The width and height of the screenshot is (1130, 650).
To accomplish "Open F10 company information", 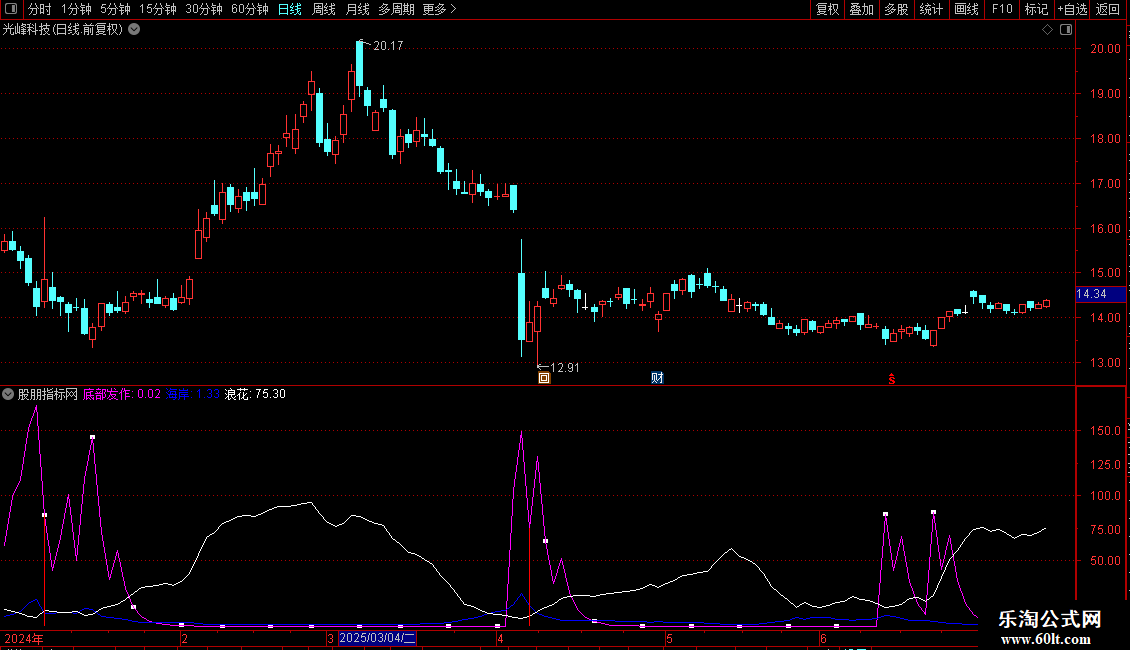I will (x=1002, y=9).
